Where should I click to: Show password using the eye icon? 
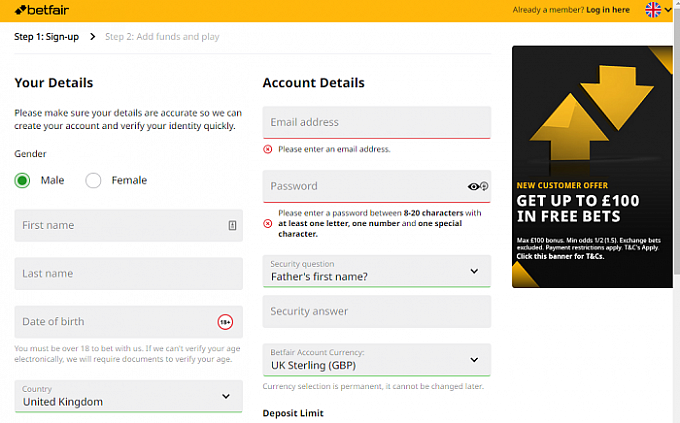coord(474,186)
